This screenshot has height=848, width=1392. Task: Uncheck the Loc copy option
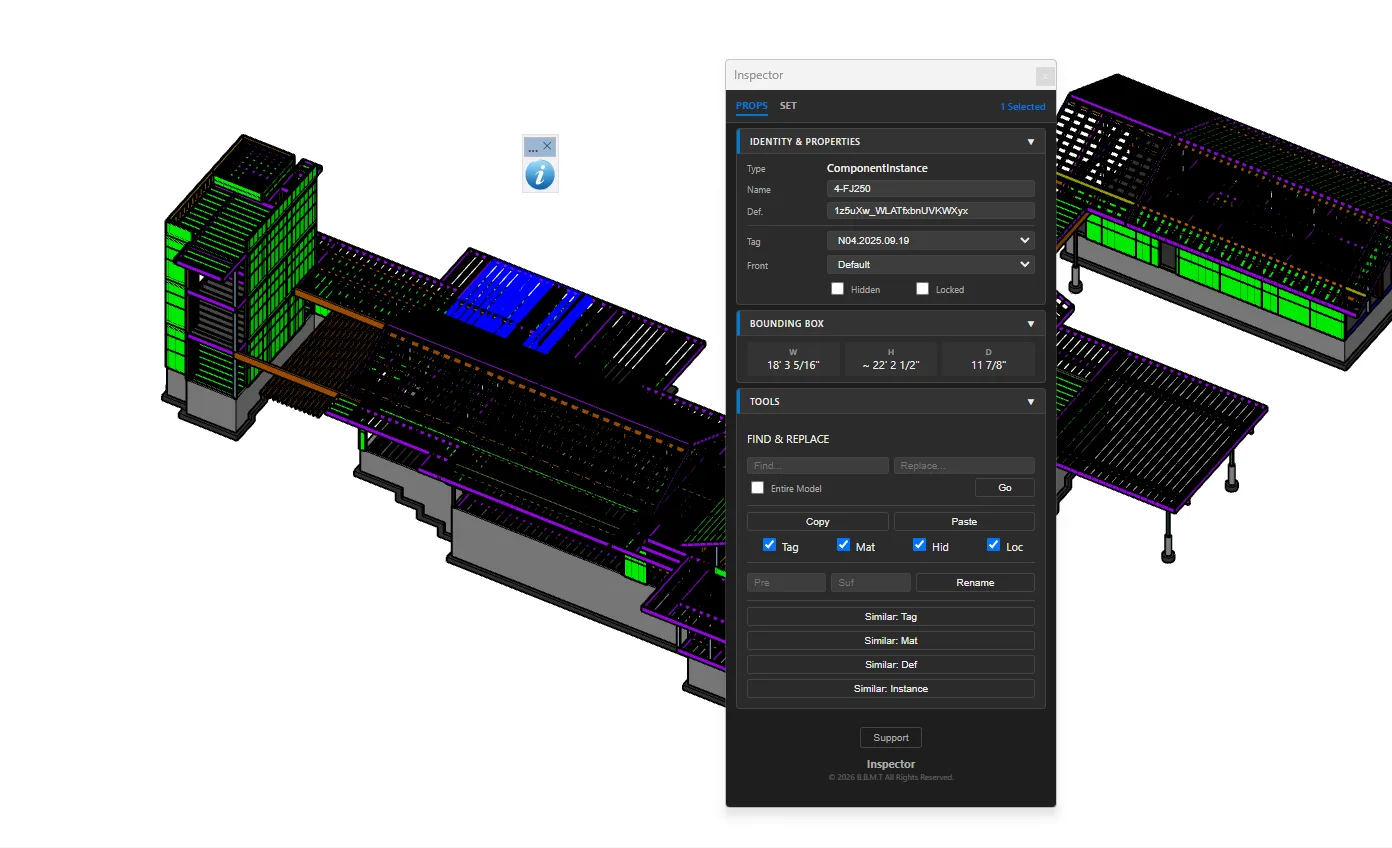(993, 545)
